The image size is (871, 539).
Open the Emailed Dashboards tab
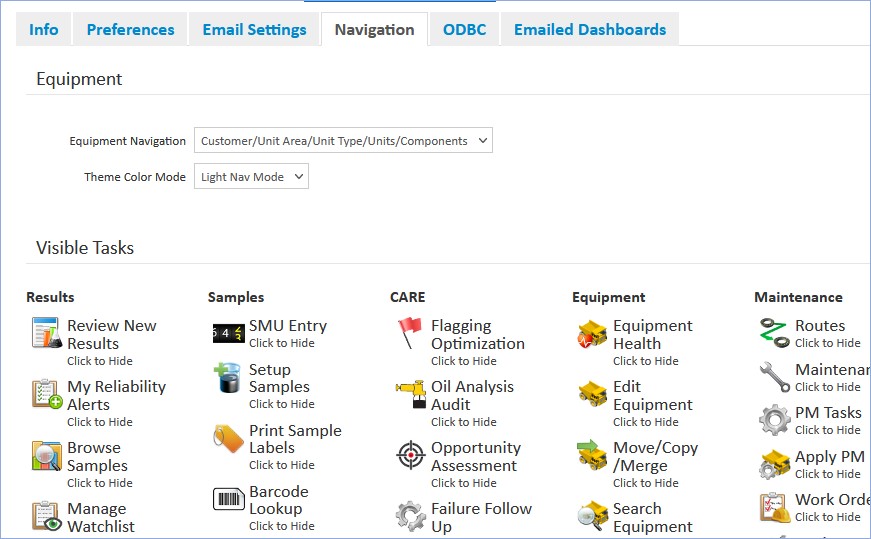click(589, 30)
